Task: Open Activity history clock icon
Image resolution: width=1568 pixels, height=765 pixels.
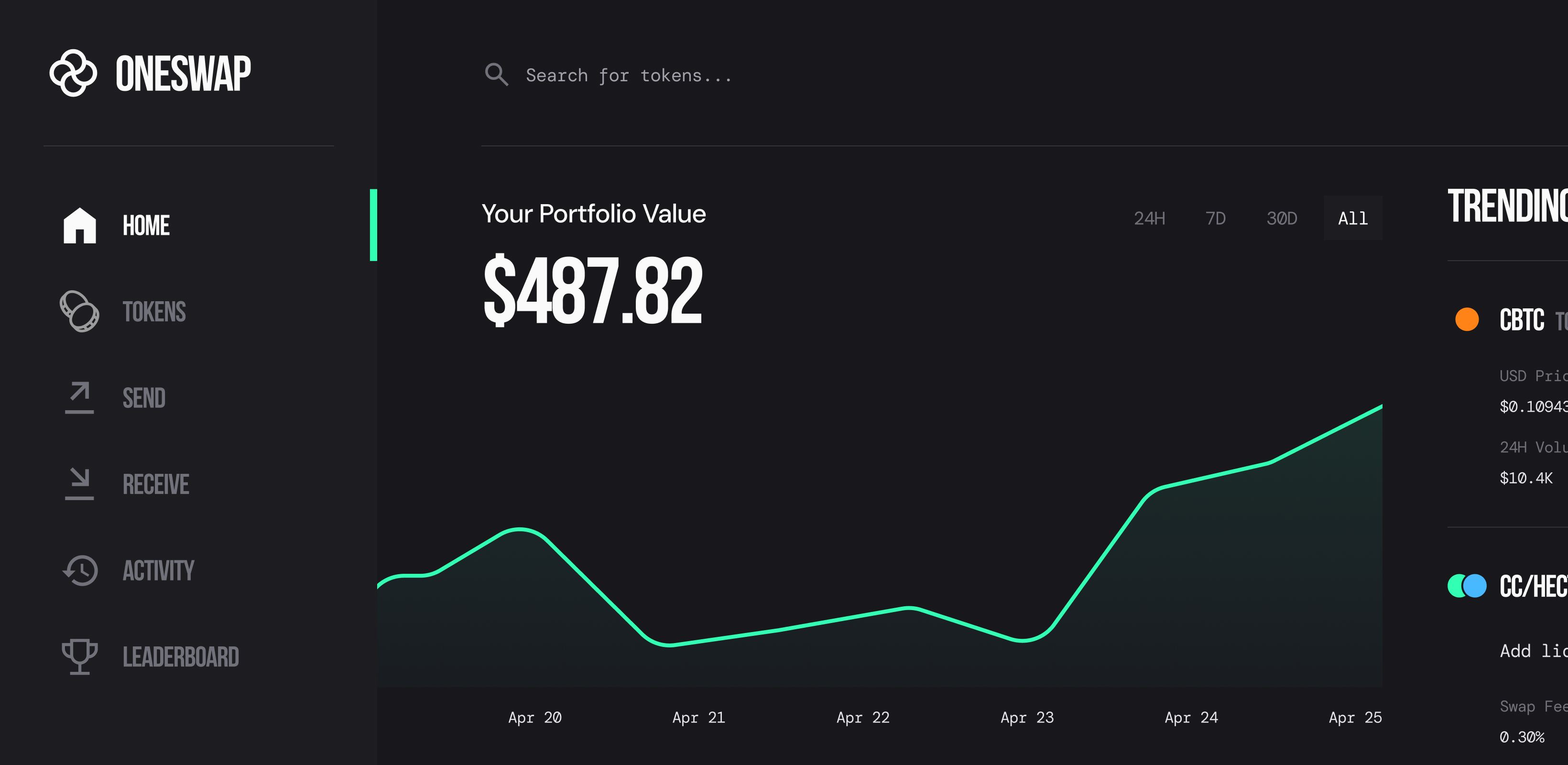Action: click(80, 570)
